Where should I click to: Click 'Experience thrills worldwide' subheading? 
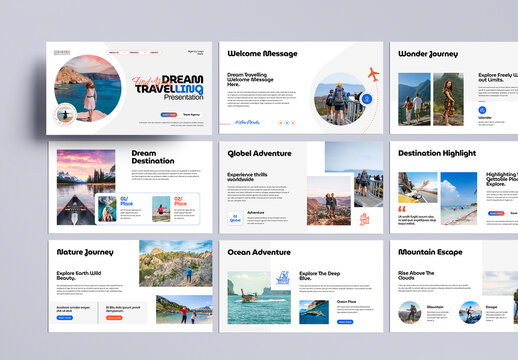pyautogui.click(x=247, y=177)
